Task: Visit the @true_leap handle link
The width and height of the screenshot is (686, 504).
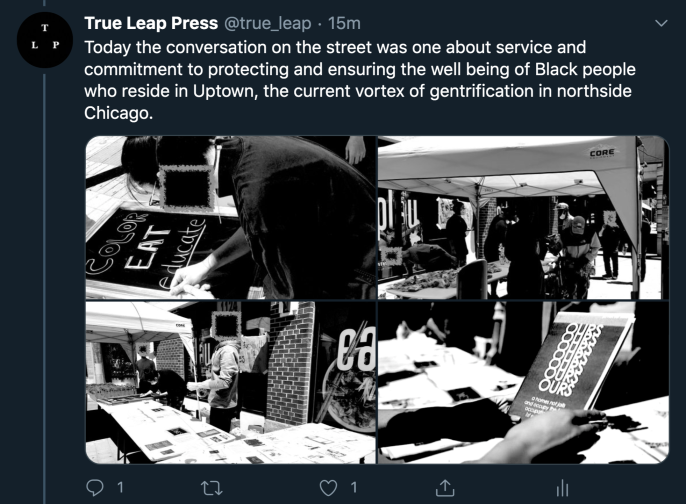Action: click(x=268, y=23)
